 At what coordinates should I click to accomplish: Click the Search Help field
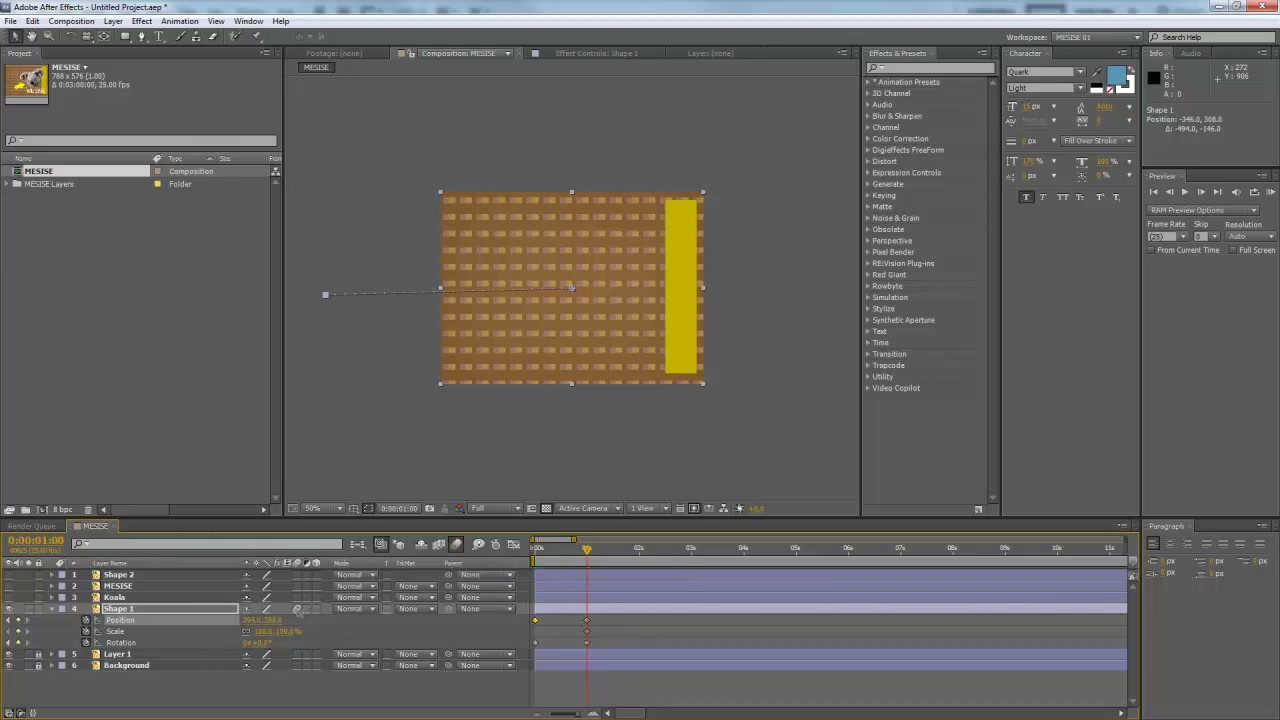(x=1215, y=37)
